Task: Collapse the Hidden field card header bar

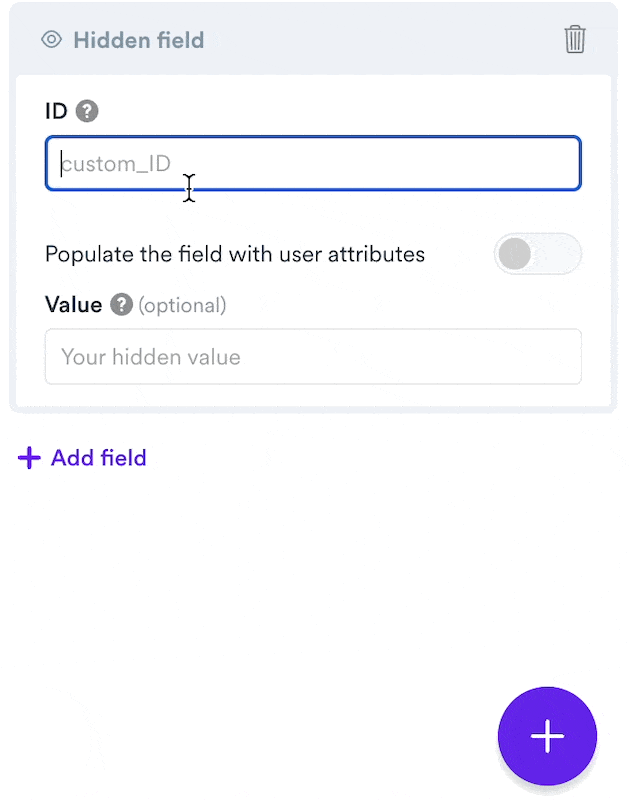Action: pos(313,39)
